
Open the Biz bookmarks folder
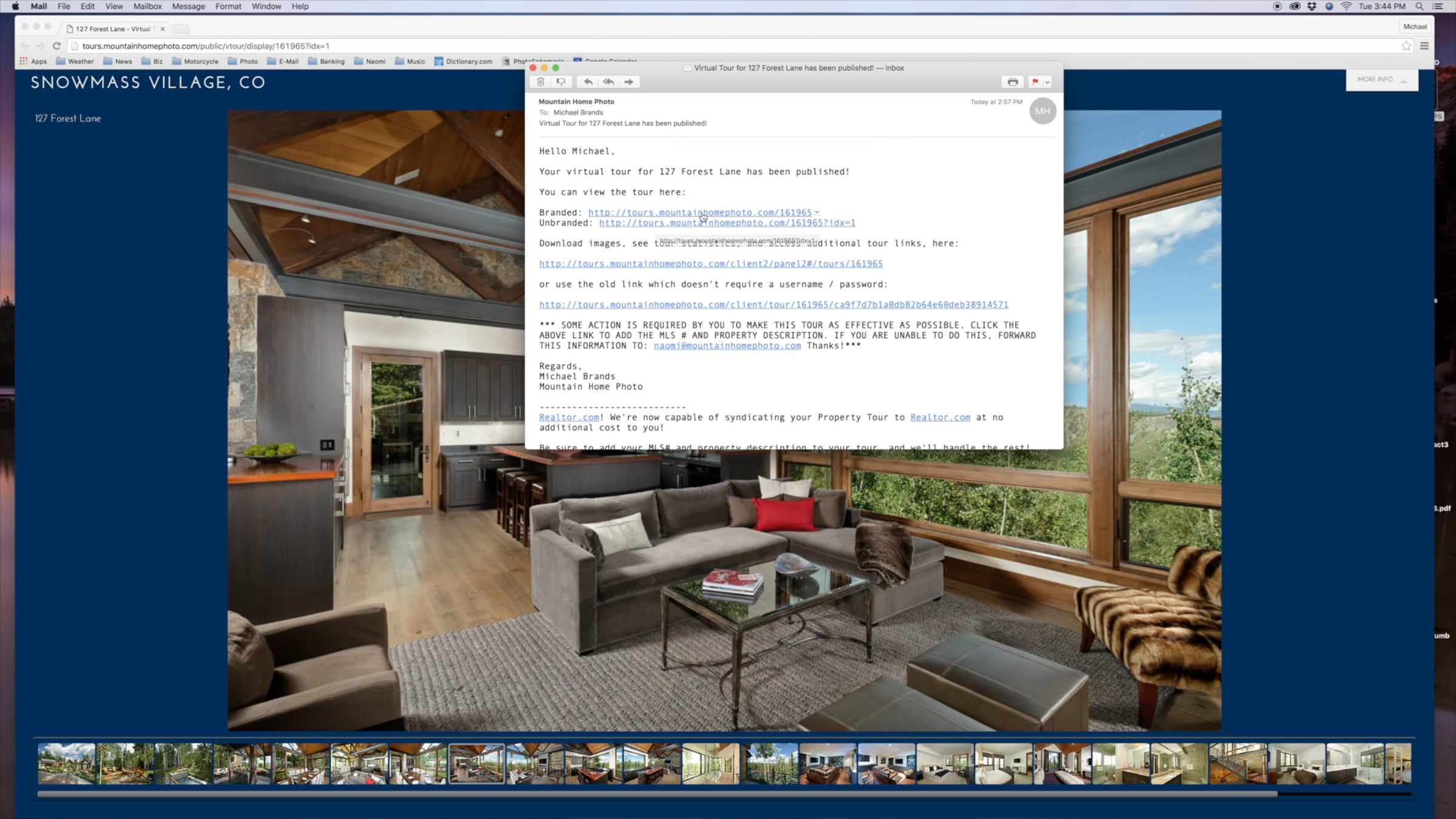click(152, 61)
